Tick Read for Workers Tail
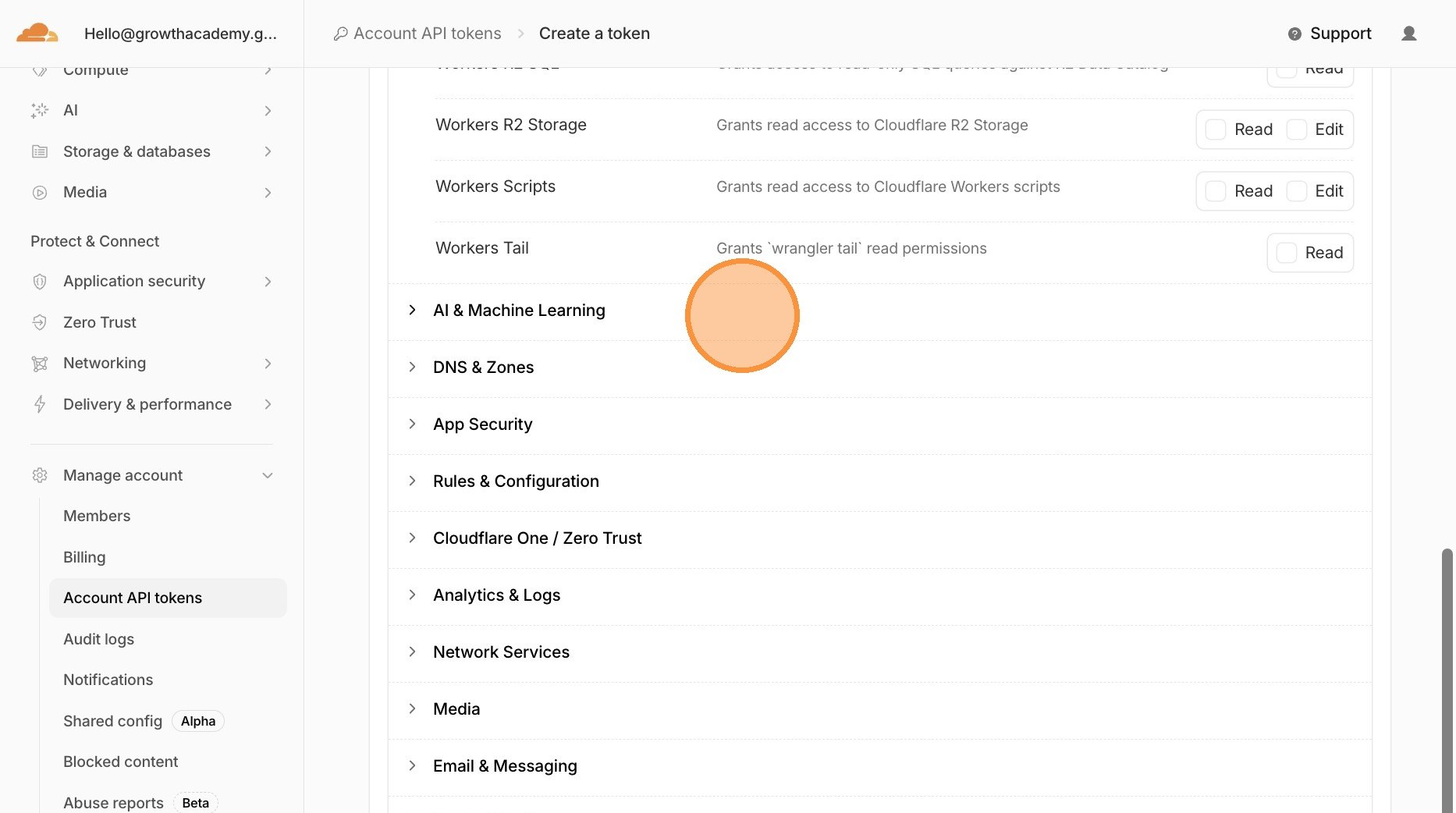The width and height of the screenshot is (1456, 813). pos(1287,253)
